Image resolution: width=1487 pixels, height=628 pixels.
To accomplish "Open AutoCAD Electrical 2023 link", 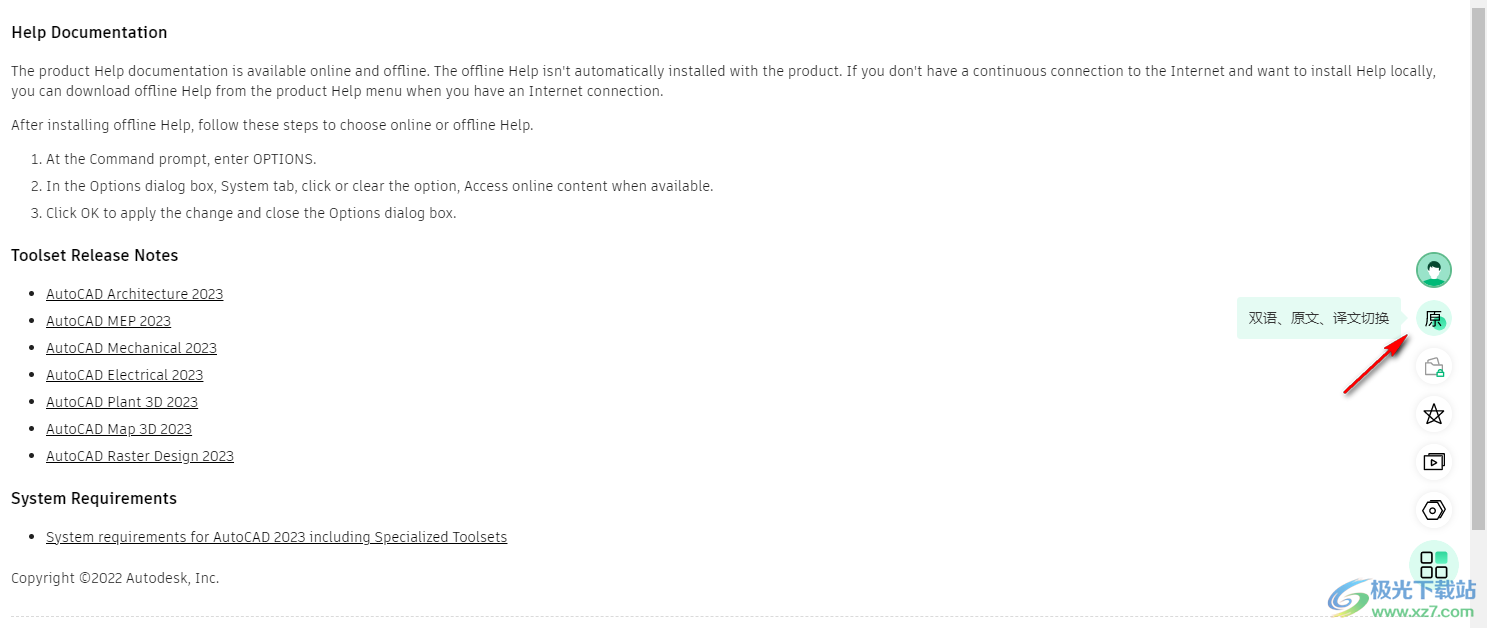I will [124, 375].
